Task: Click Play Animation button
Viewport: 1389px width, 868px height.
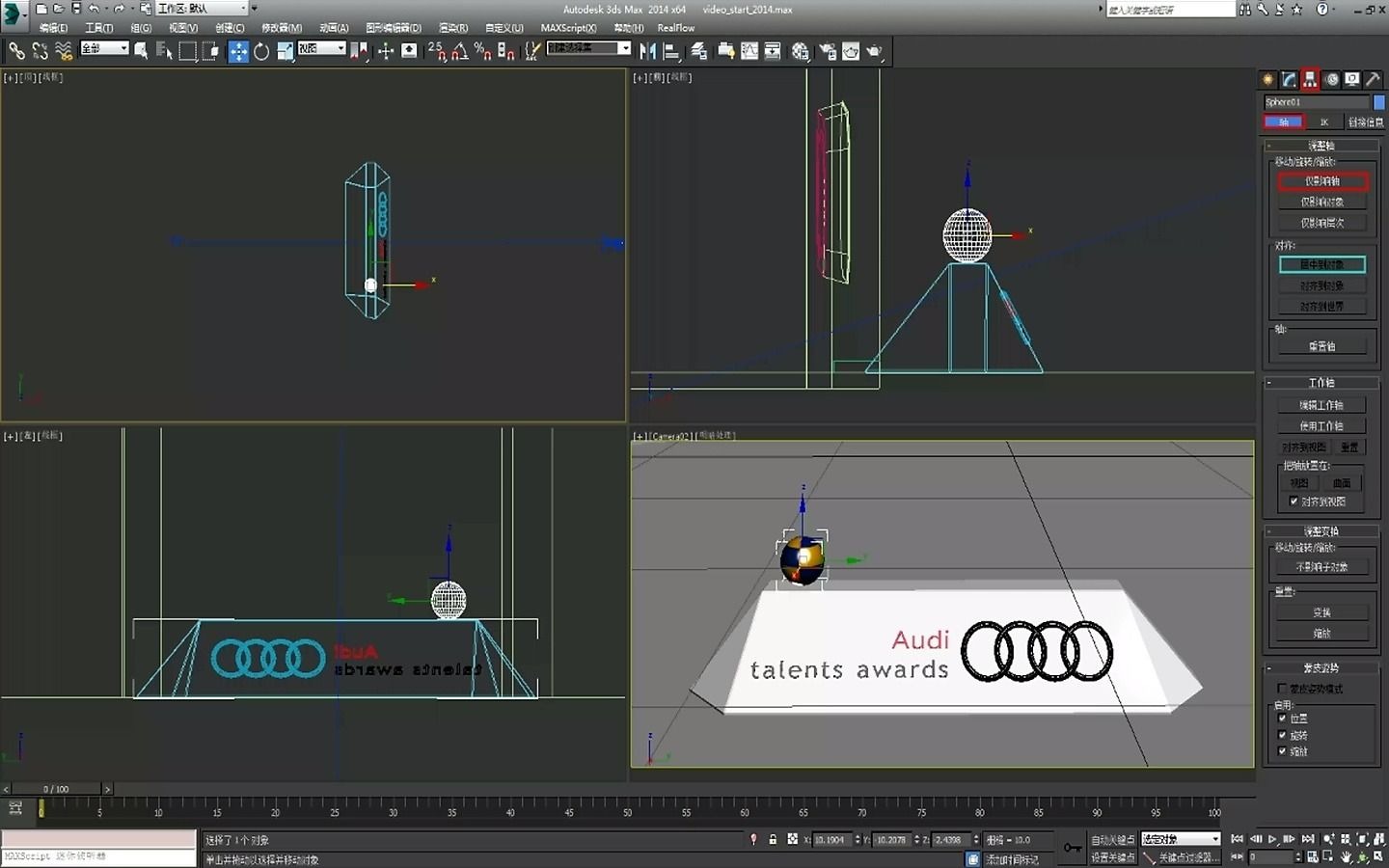Action: tap(1272, 839)
